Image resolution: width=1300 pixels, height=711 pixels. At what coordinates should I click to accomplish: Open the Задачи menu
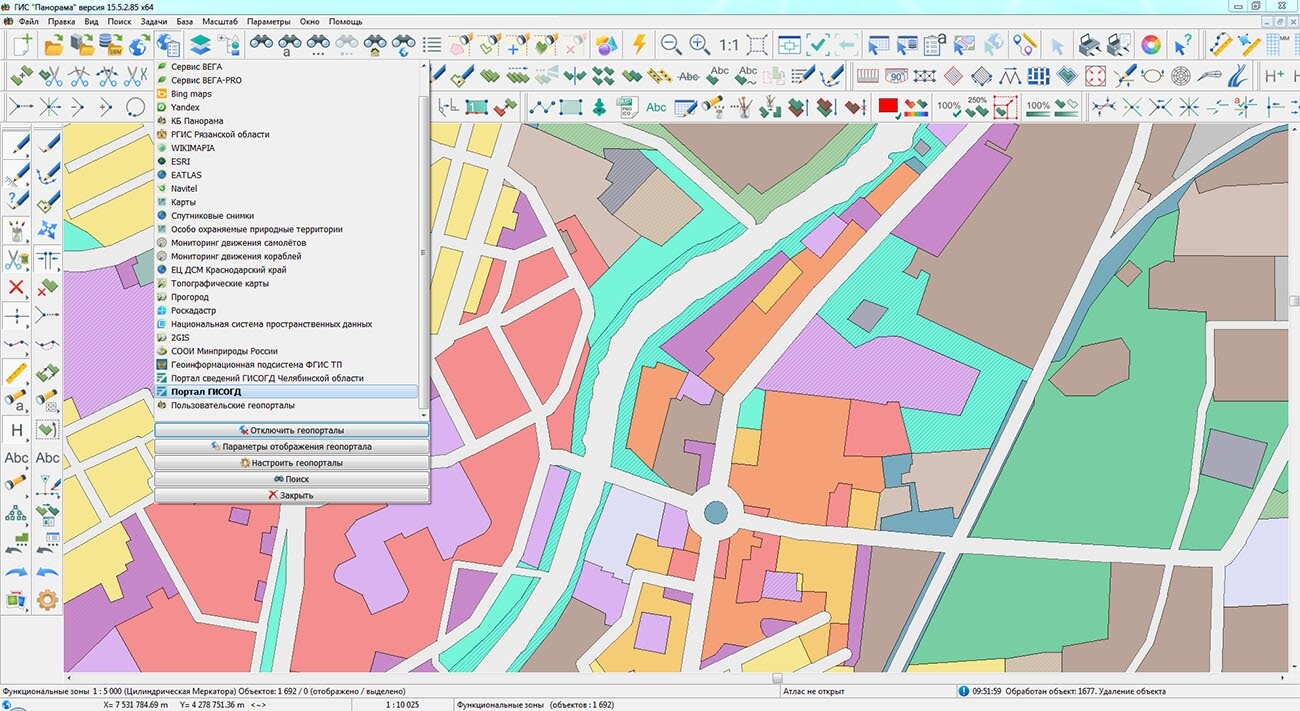coord(154,21)
